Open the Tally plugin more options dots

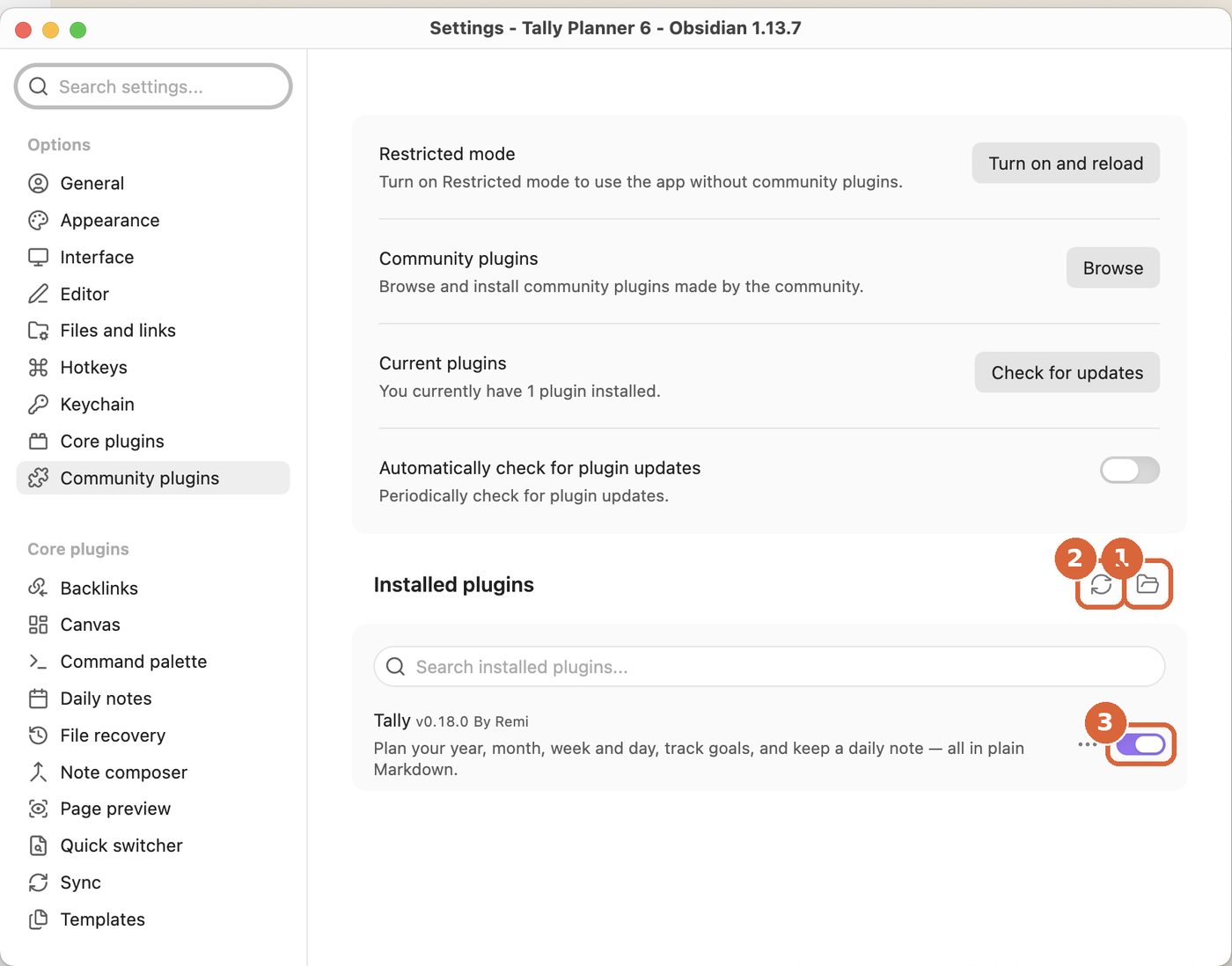1088,744
